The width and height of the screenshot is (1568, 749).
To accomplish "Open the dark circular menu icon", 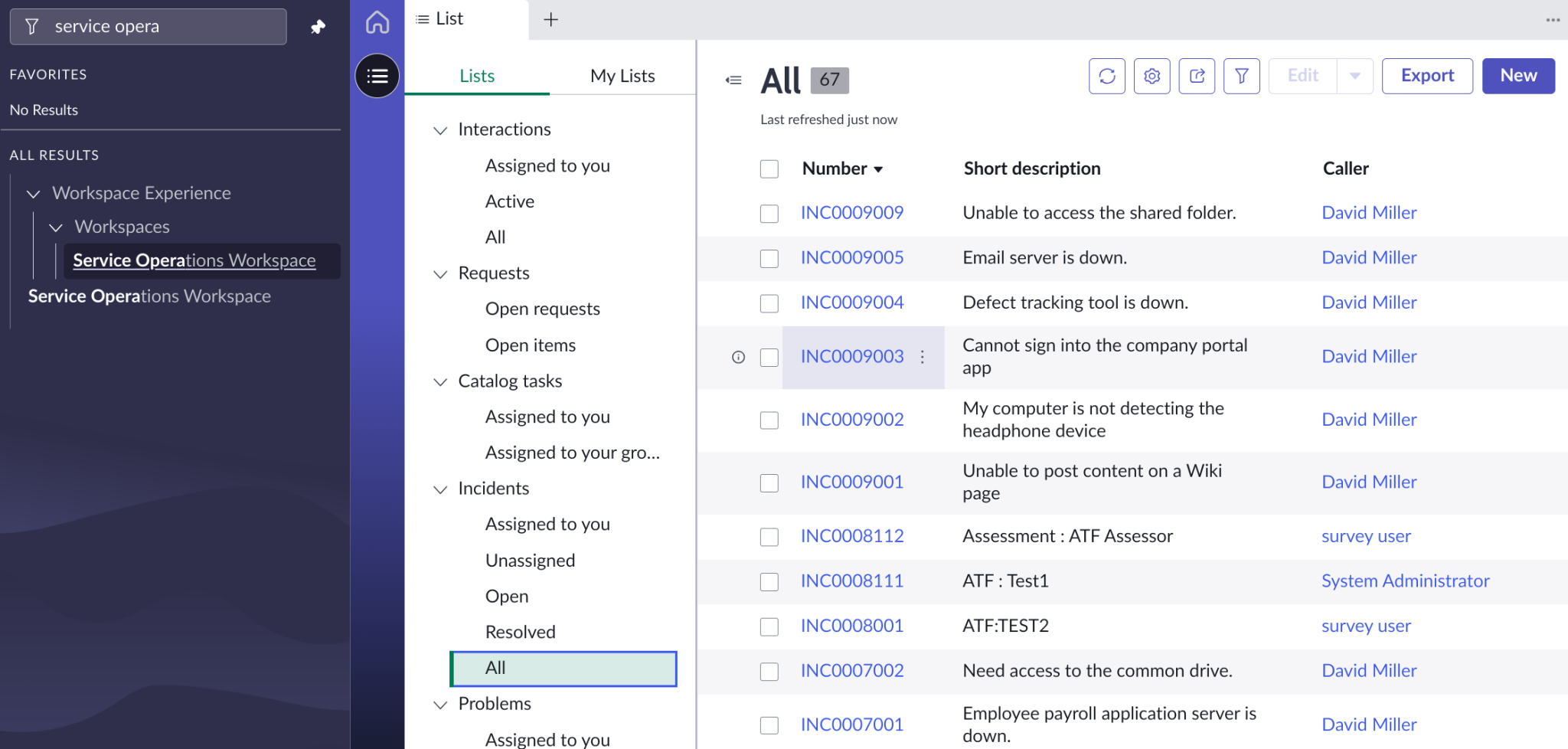I will pos(377,76).
